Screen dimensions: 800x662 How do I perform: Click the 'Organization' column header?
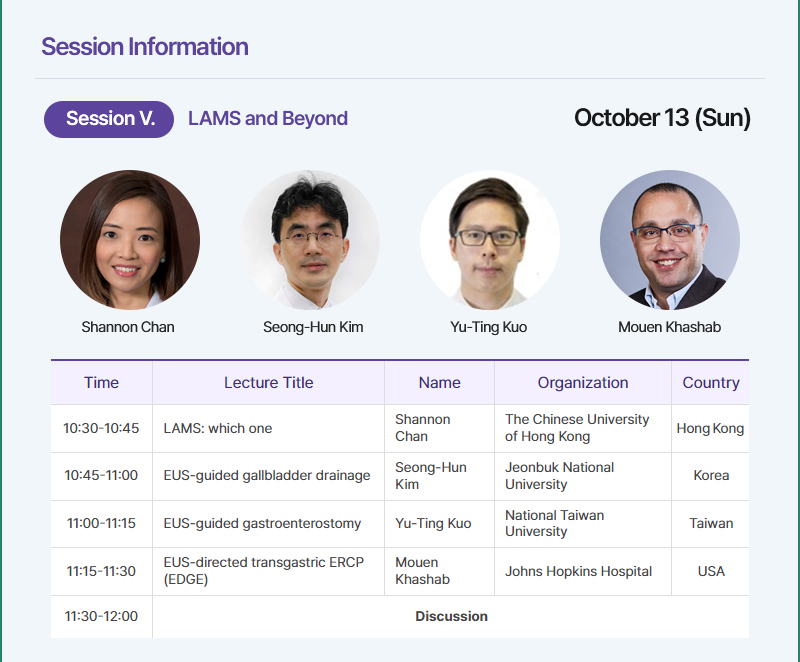(583, 383)
